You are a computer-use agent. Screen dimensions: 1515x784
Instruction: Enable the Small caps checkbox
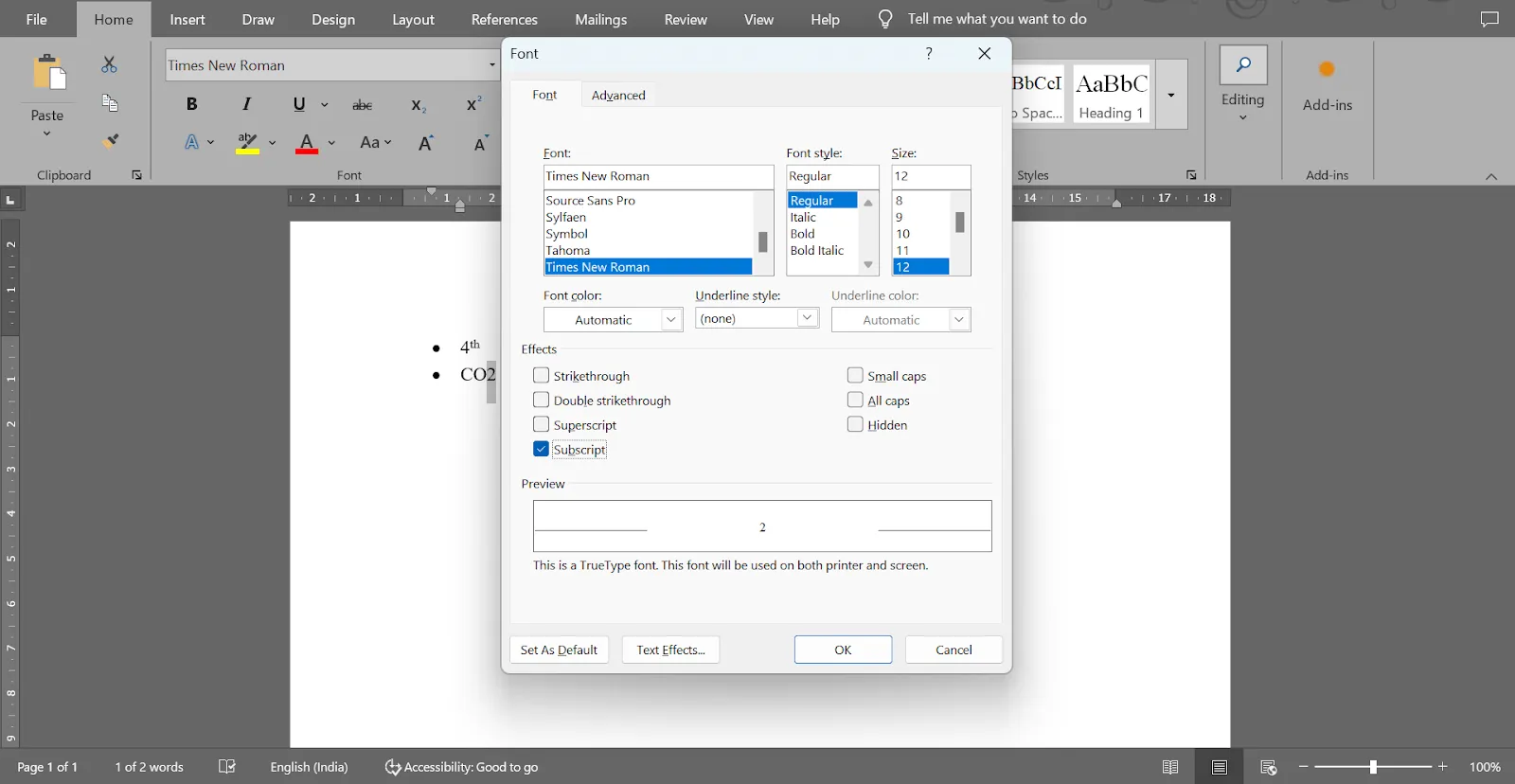click(855, 375)
